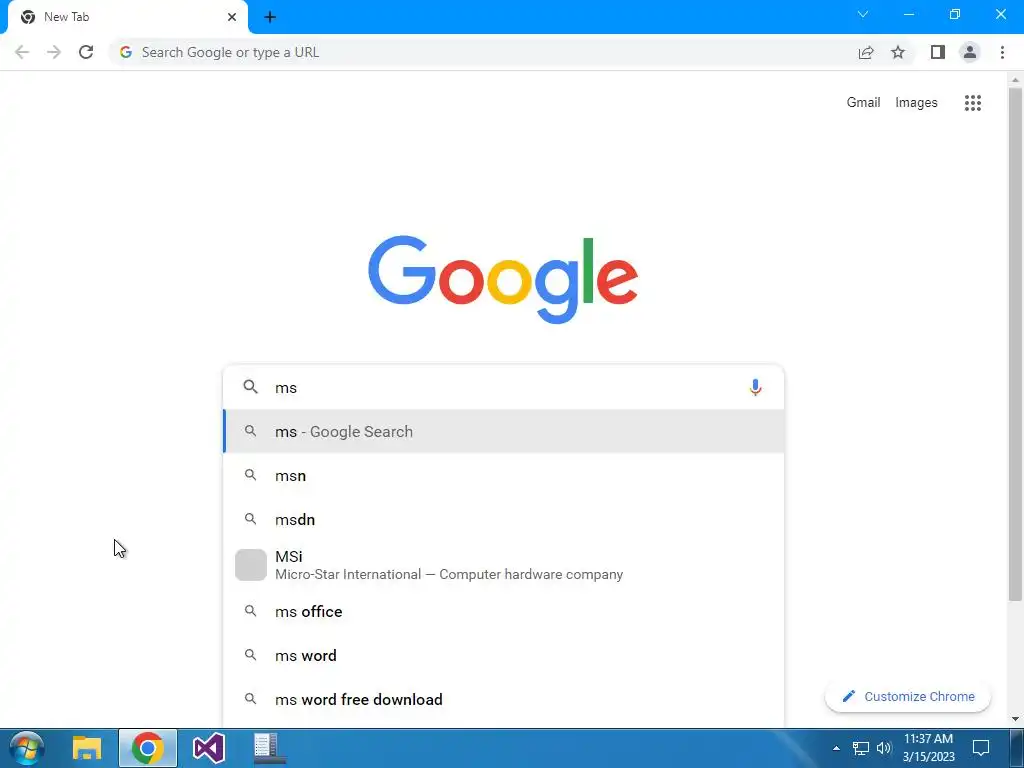Close the New Tab tab
1024x768 pixels.
(232, 17)
